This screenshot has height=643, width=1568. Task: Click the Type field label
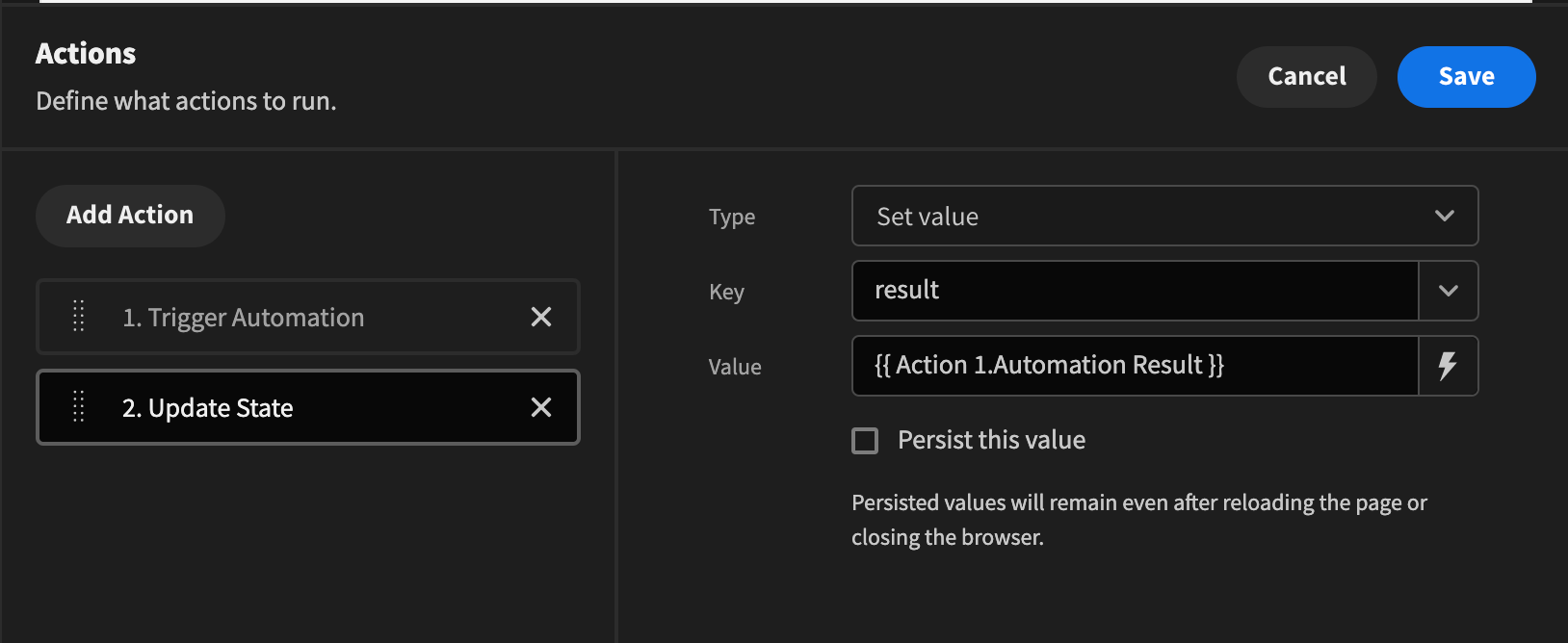732,218
